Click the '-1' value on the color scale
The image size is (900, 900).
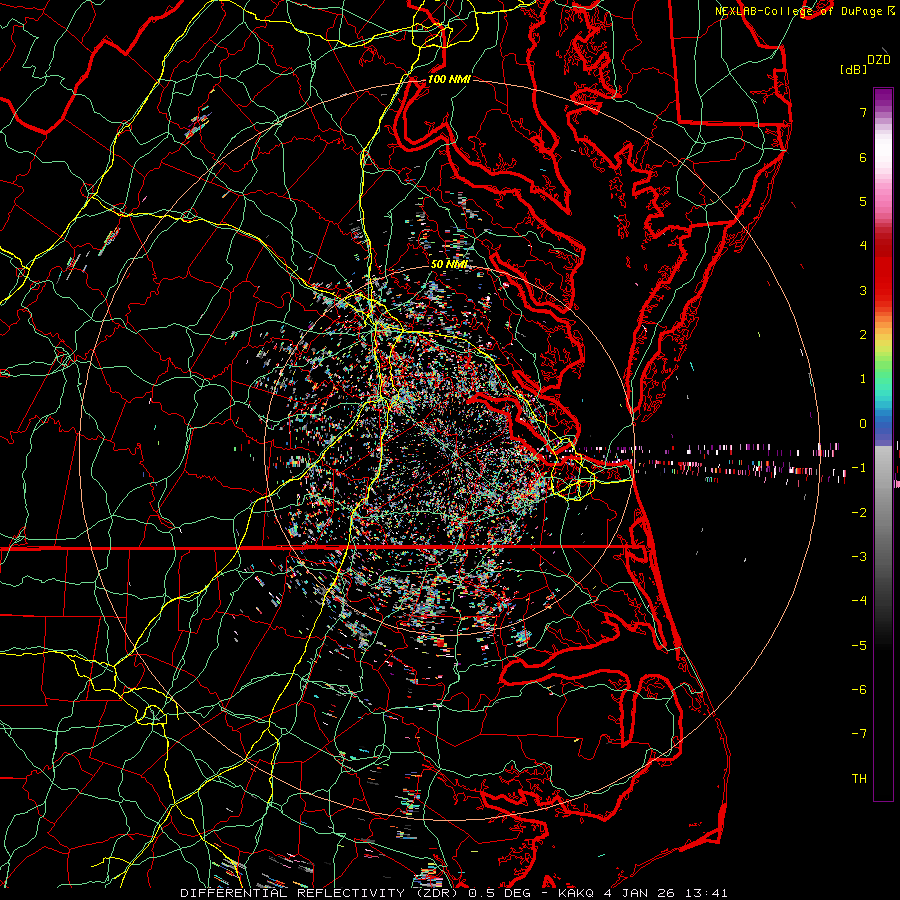click(859, 468)
